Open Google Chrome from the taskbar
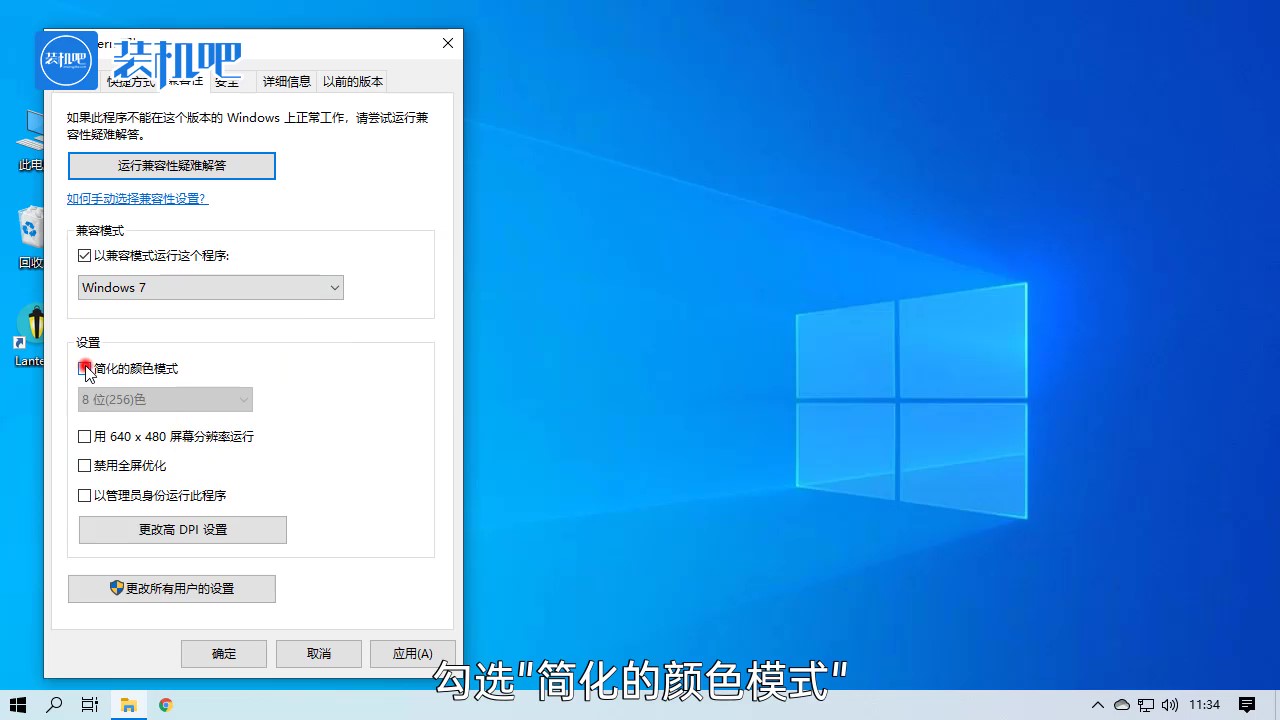Image resolution: width=1280 pixels, height=720 pixels. click(165, 705)
